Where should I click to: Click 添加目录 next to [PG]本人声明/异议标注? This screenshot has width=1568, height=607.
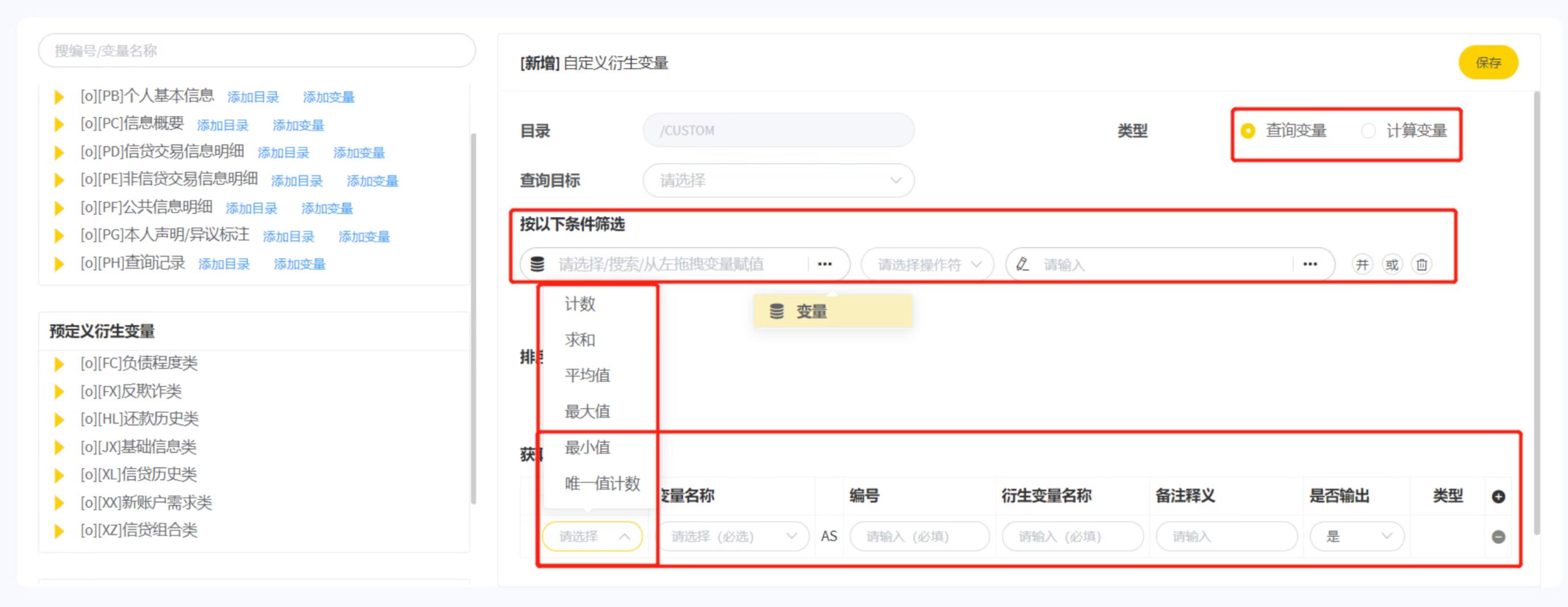pos(289,237)
